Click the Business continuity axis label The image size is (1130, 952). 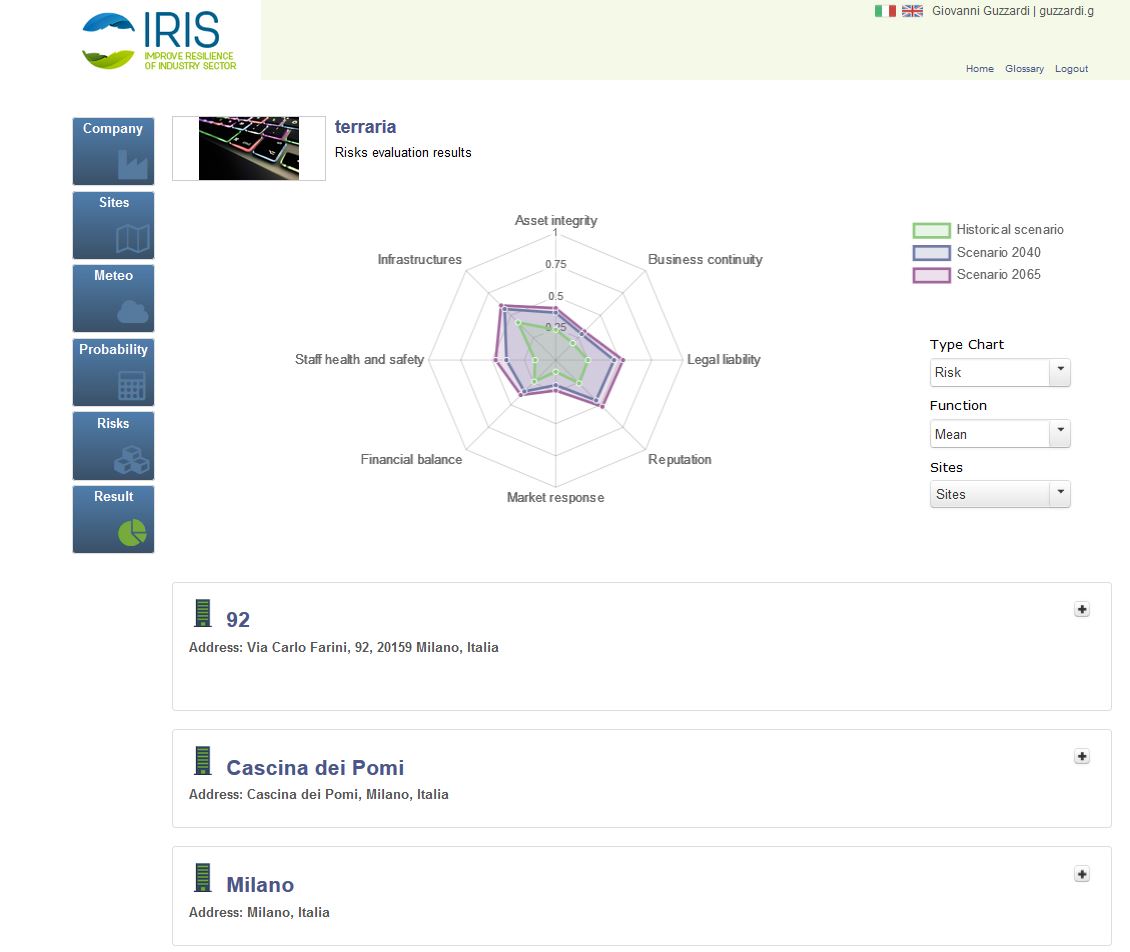click(x=705, y=259)
